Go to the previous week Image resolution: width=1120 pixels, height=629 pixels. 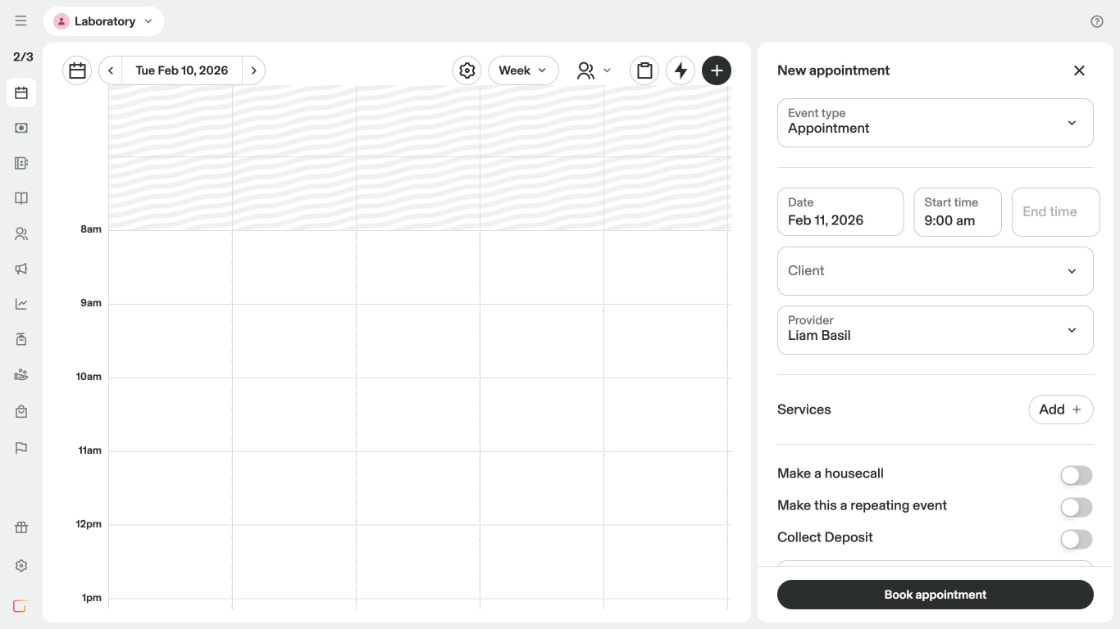(111, 71)
